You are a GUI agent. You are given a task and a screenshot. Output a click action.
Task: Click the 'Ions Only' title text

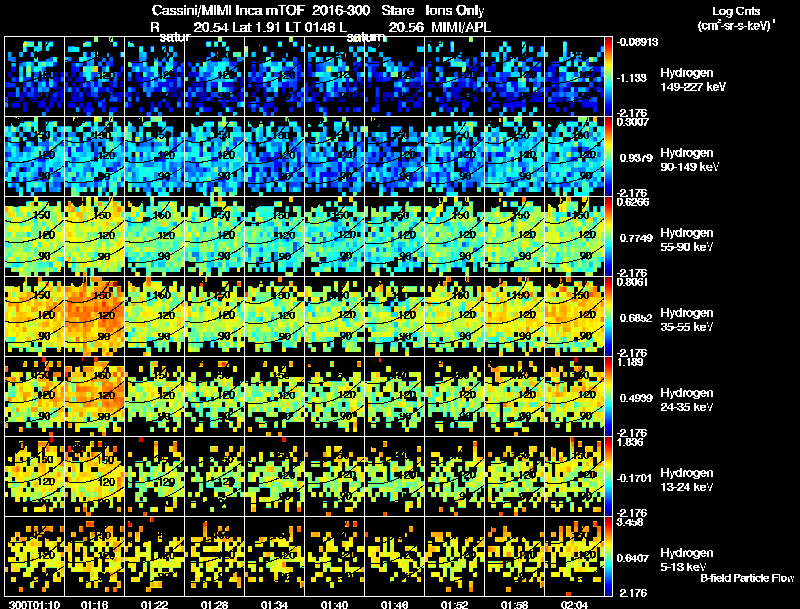click(455, 11)
